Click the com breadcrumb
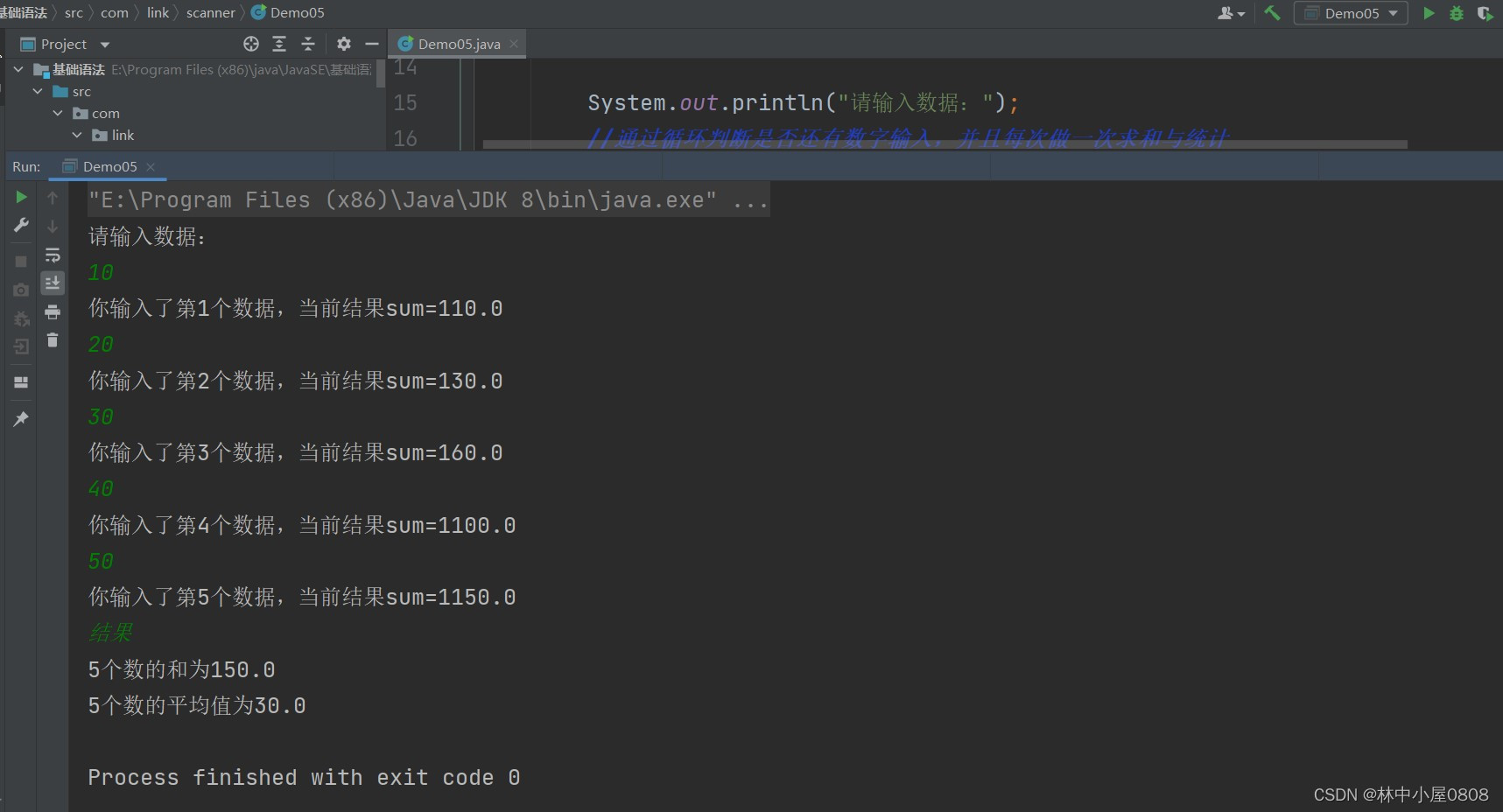This screenshot has height=812, width=1503. click(x=115, y=13)
